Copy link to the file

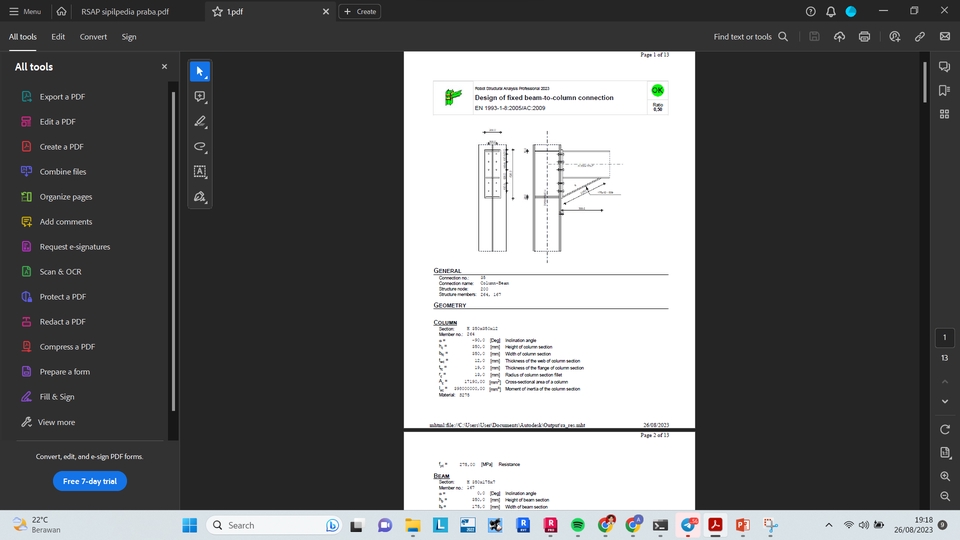coord(920,37)
